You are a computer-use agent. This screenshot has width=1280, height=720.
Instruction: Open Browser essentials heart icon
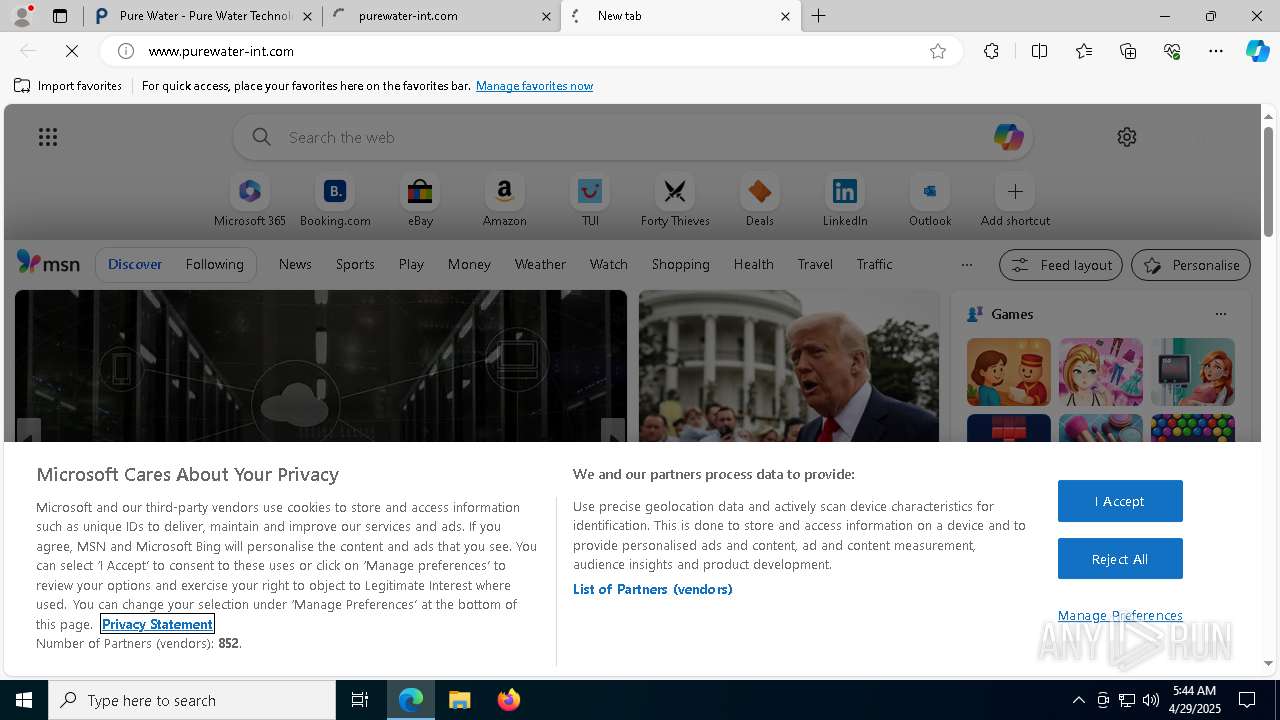coord(1172,51)
